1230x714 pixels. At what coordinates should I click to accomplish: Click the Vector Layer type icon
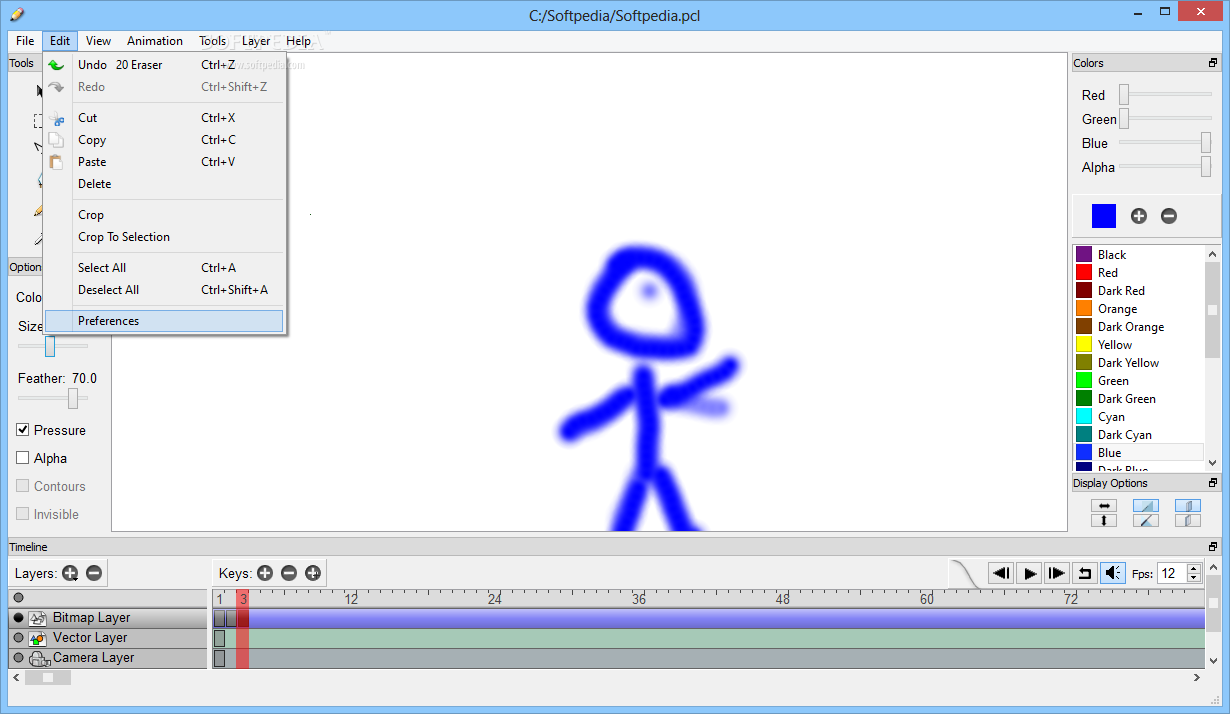pos(38,638)
